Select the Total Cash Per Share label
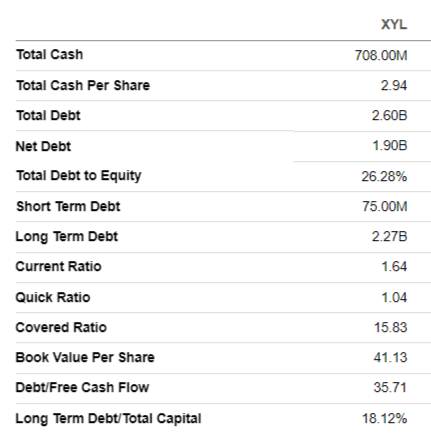 pyautogui.click(x=83, y=85)
